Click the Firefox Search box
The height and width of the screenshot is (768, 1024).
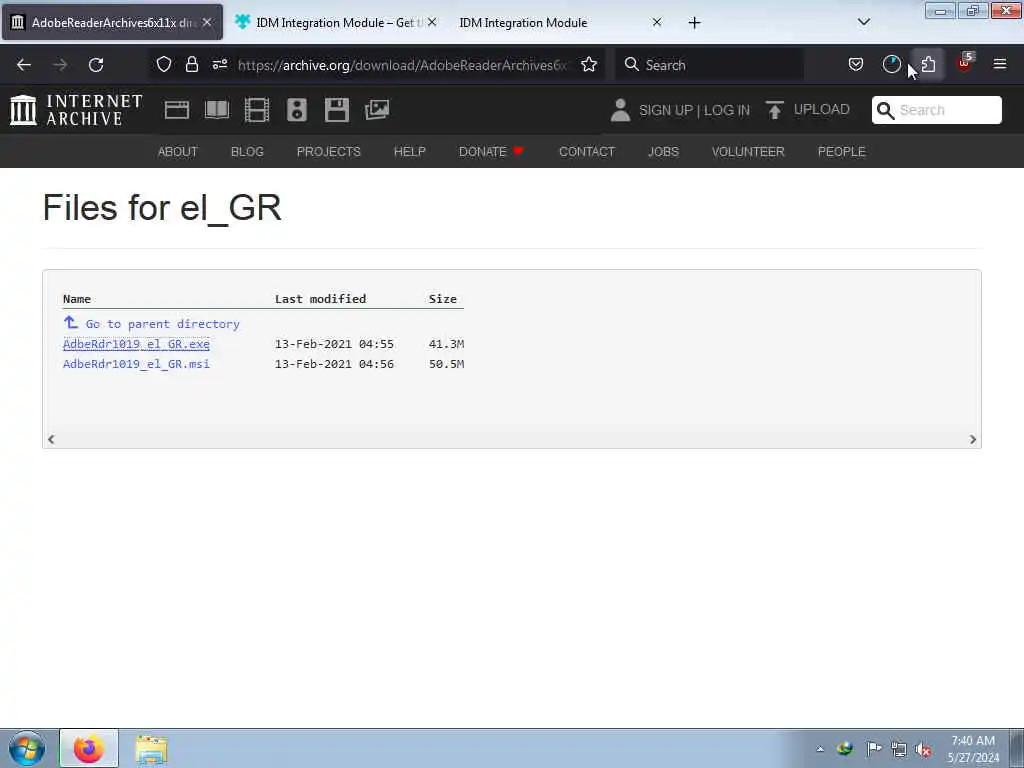pos(709,65)
